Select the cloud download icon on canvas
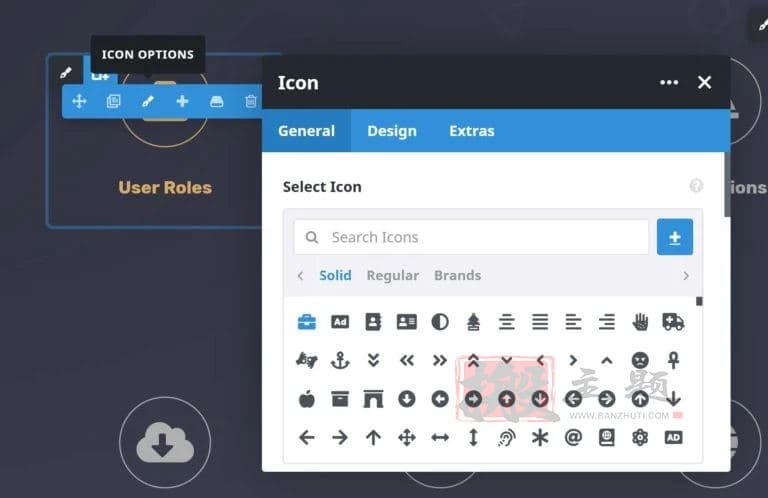Image resolution: width=768 pixels, height=498 pixels. point(165,442)
